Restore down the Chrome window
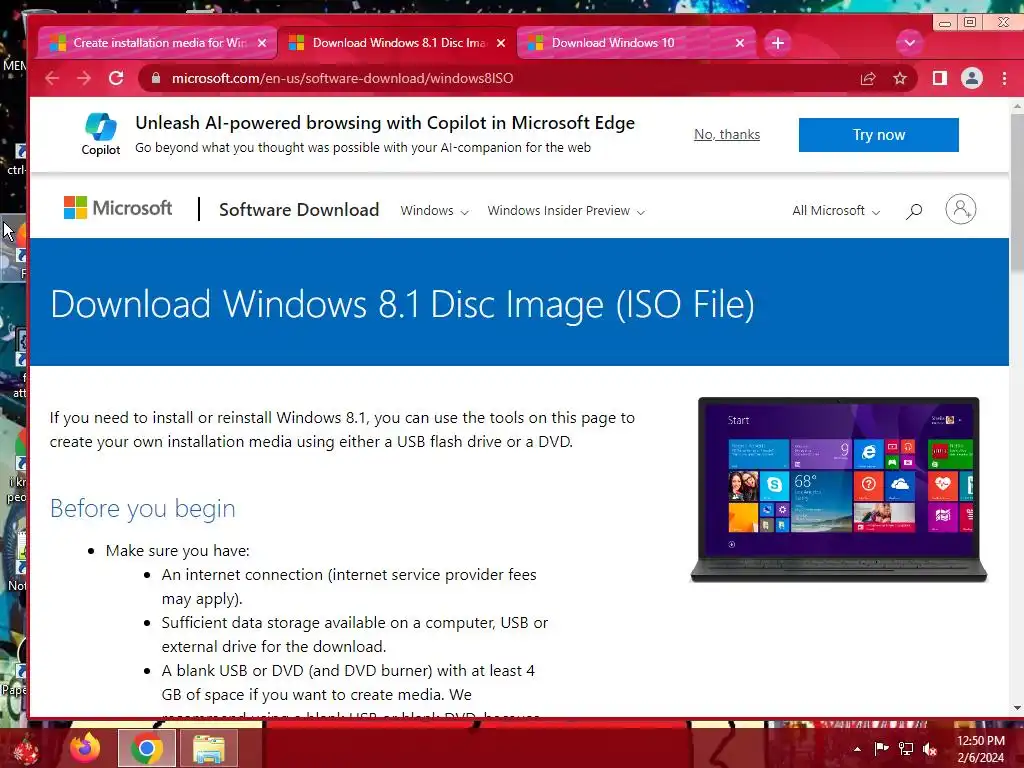This screenshot has height=768, width=1024. [970, 23]
